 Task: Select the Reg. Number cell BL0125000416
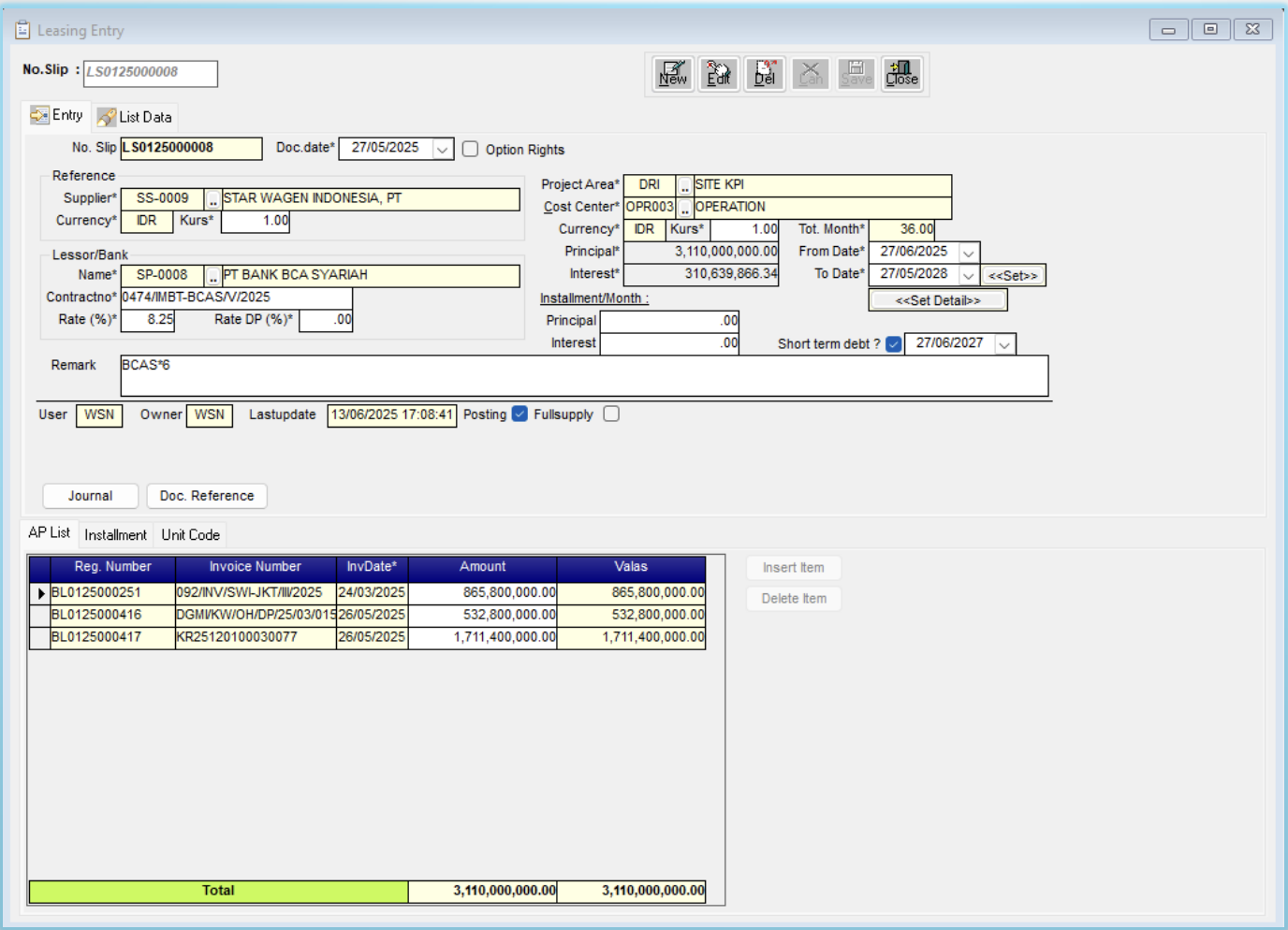(x=112, y=616)
